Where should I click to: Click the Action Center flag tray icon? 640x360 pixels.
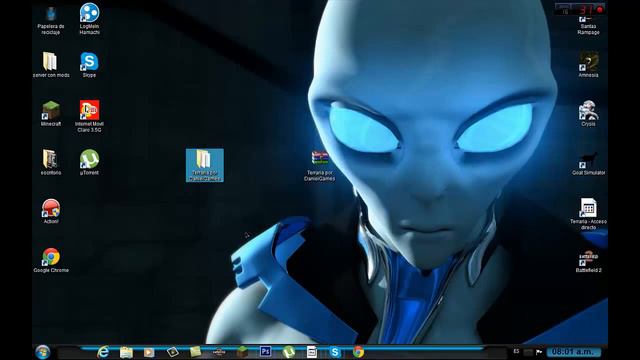[x=539, y=352]
